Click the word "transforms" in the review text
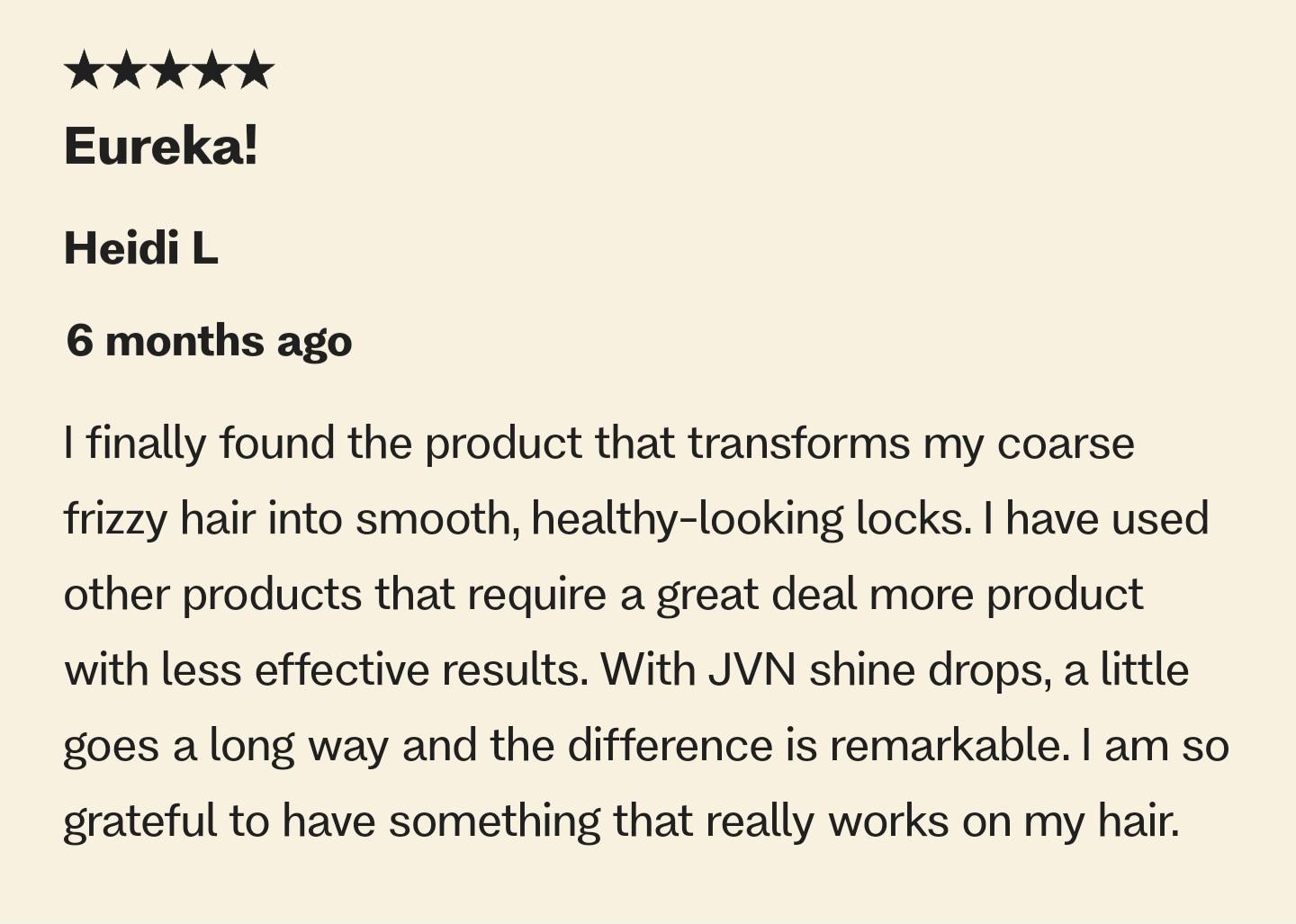 799,444
